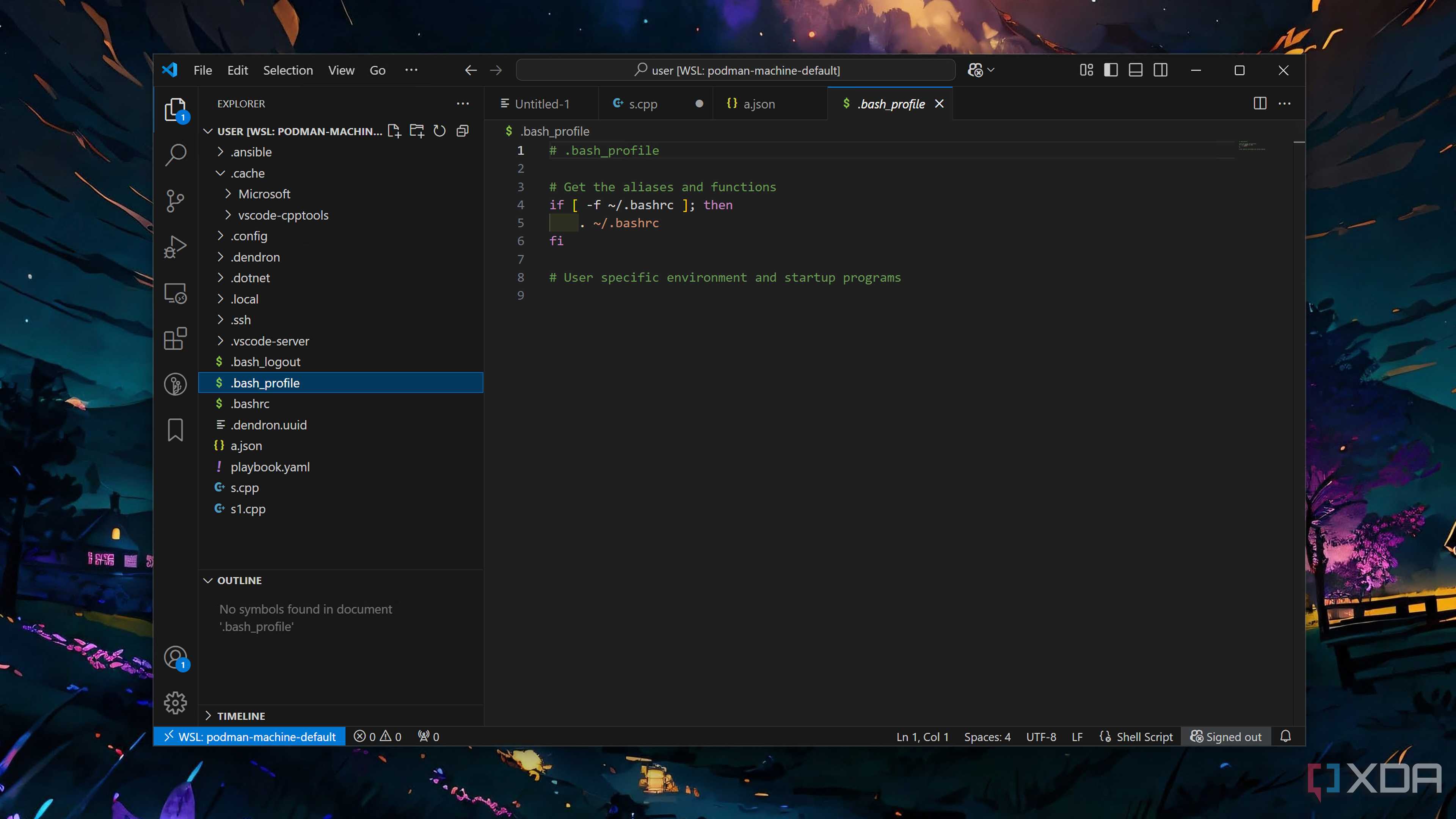The height and width of the screenshot is (819, 1456).
Task: Click forwarded ports indicator showing 0
Action: pos(428,736)
